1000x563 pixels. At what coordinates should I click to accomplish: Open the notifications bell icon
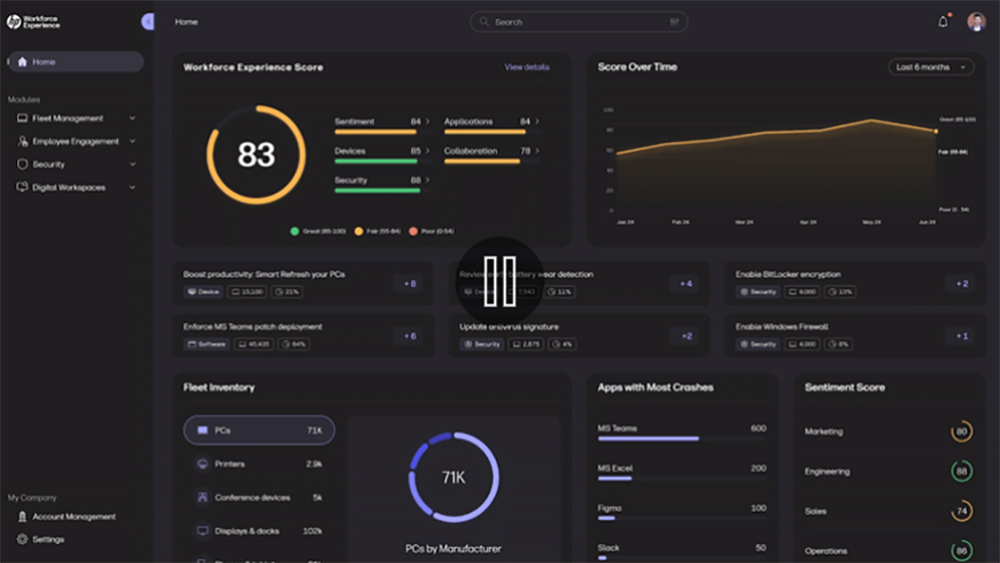point(943,22)
